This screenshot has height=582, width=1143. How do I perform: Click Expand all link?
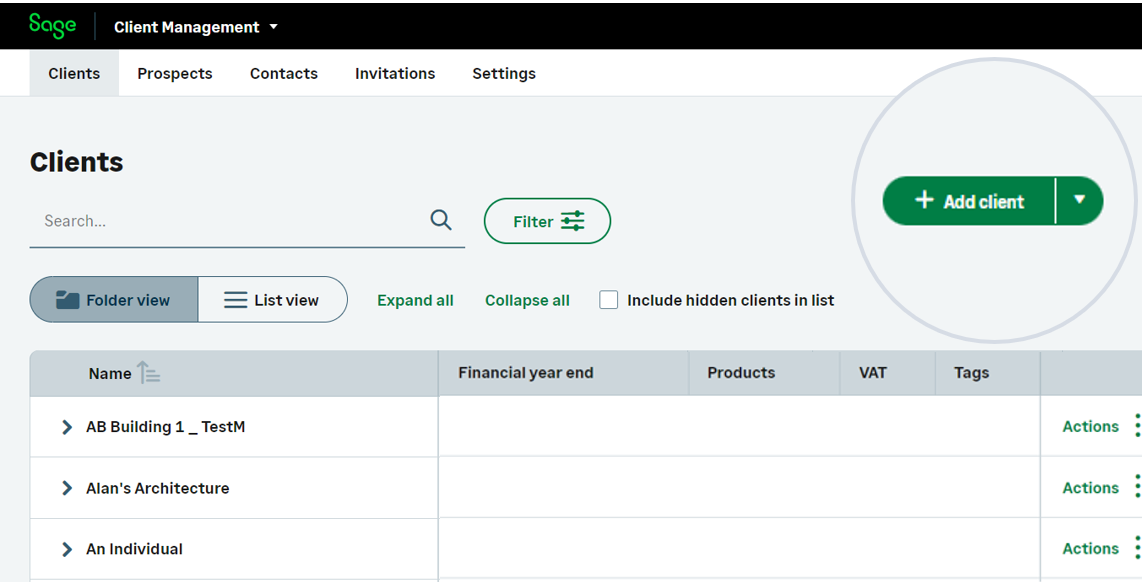415,300
